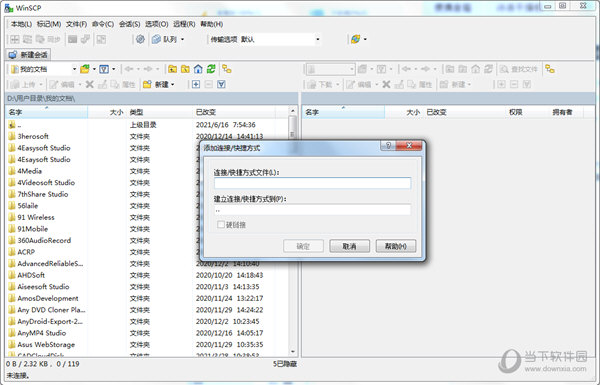Screen dimensions: 600x385
Task: Click the 帮助(H) button in dialog
Action: point(396,246)
